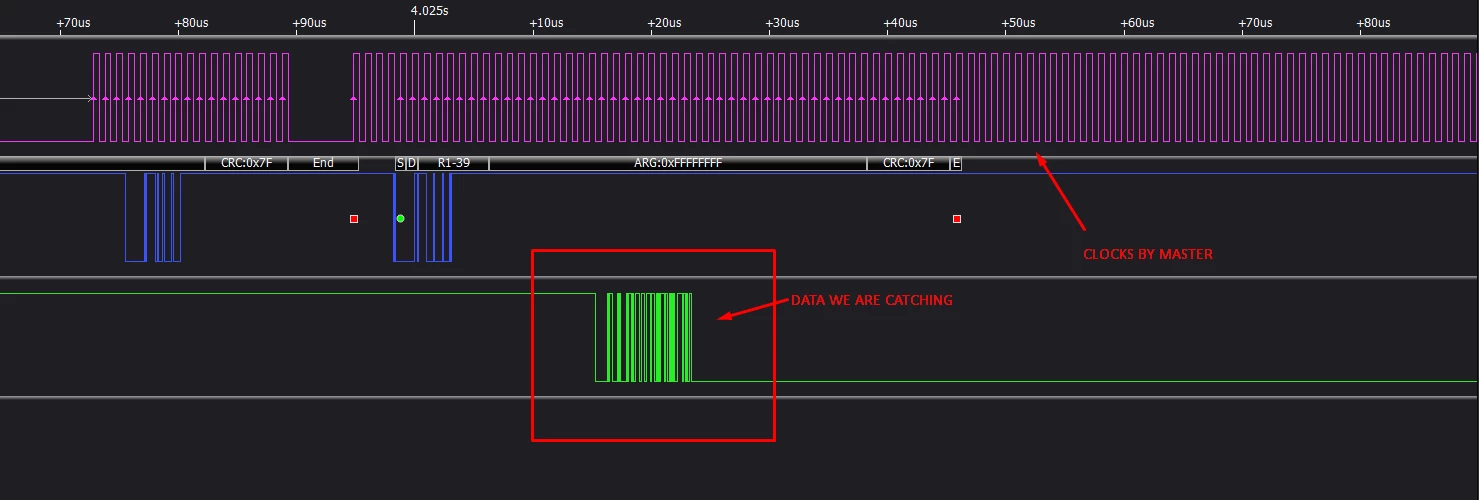Click the +90us ruler label
Viewport: 1479px width, 500px height.
pyautogui.click(x=308, y=22)
